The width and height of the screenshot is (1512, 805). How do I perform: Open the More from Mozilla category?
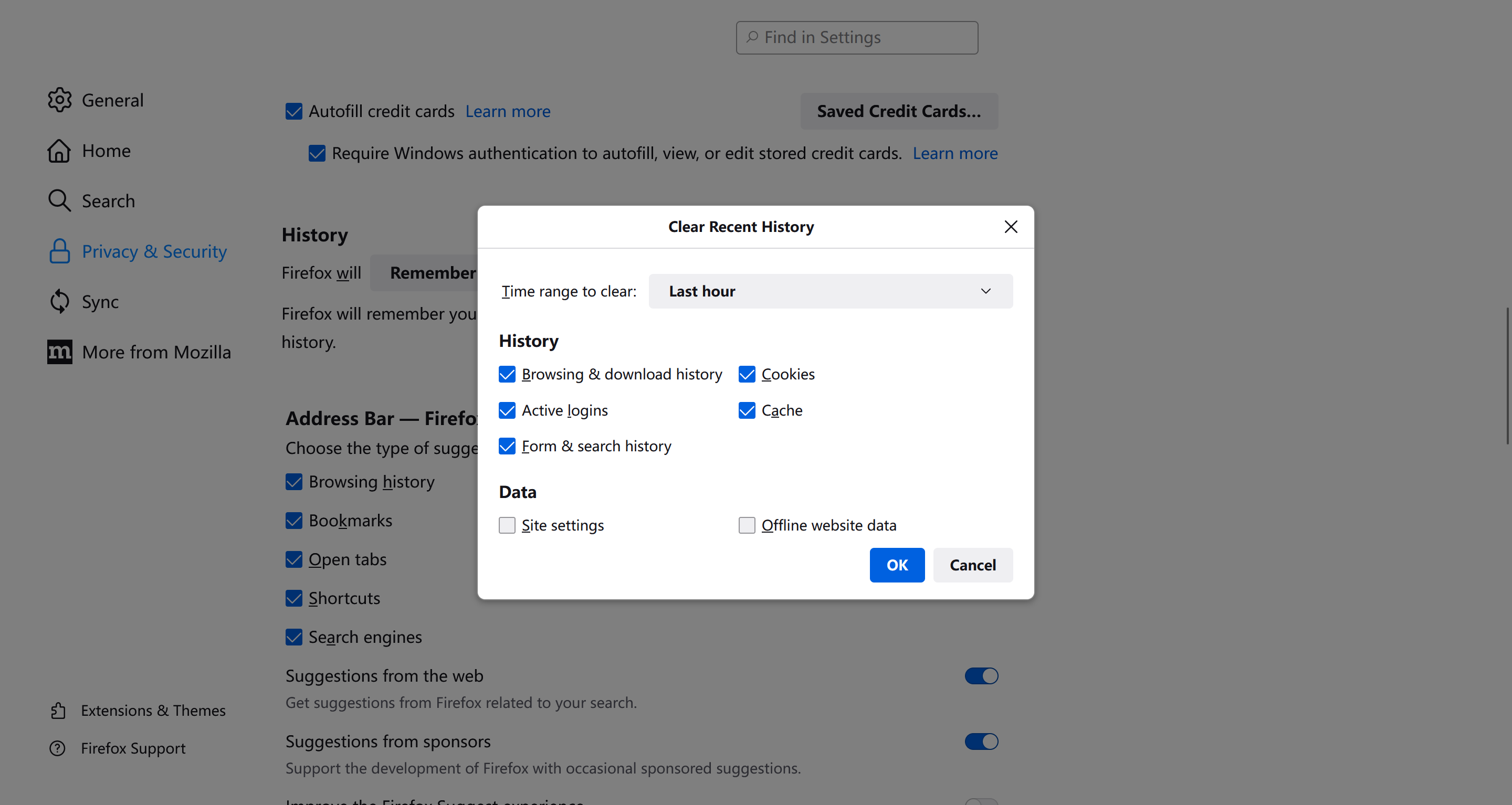coord(156,352)
